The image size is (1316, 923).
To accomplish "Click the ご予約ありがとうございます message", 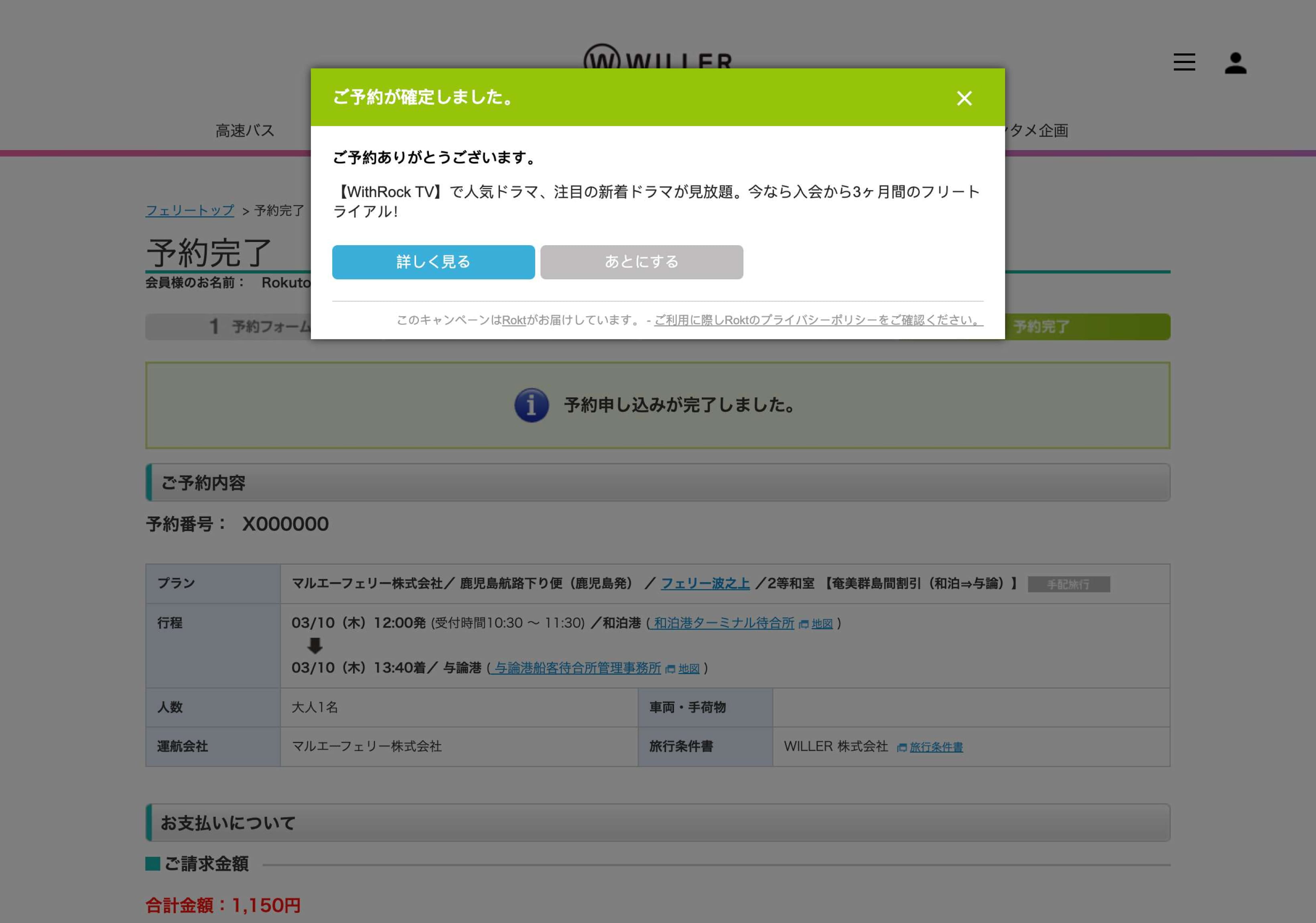I will [x=434, y=158].
